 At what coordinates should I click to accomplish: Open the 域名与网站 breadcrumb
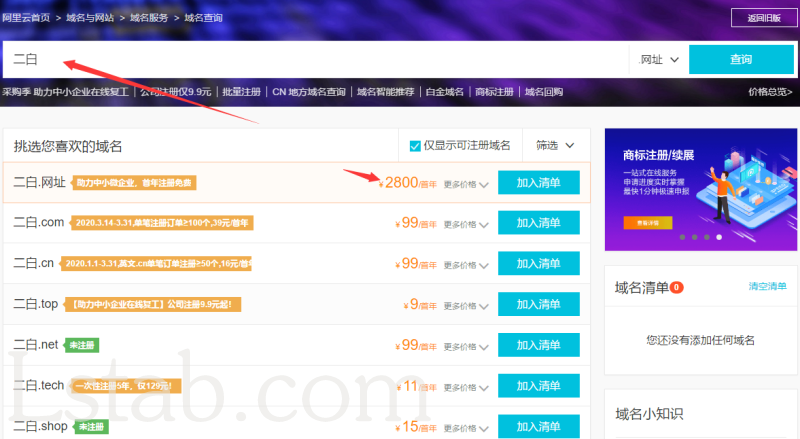pos(90,18)
